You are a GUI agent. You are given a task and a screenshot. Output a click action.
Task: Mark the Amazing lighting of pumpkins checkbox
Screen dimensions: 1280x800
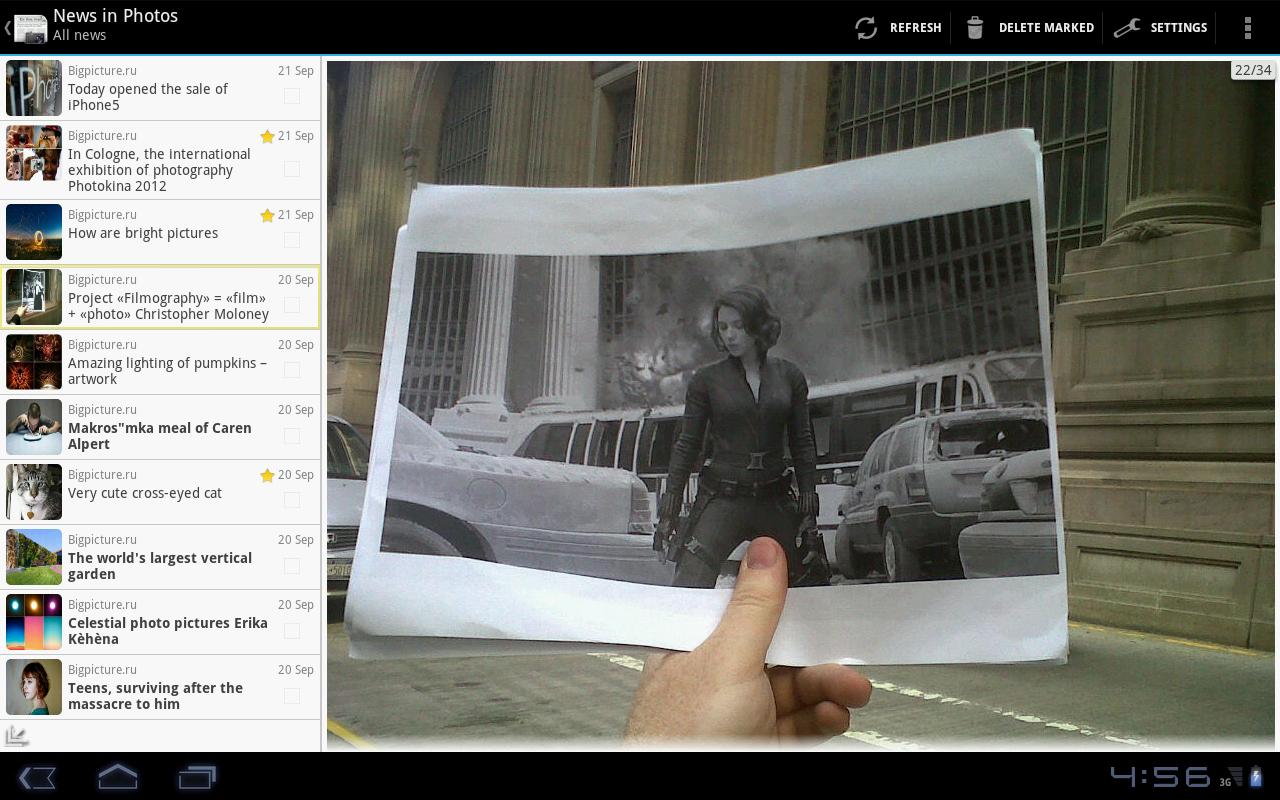click(292, 370)
